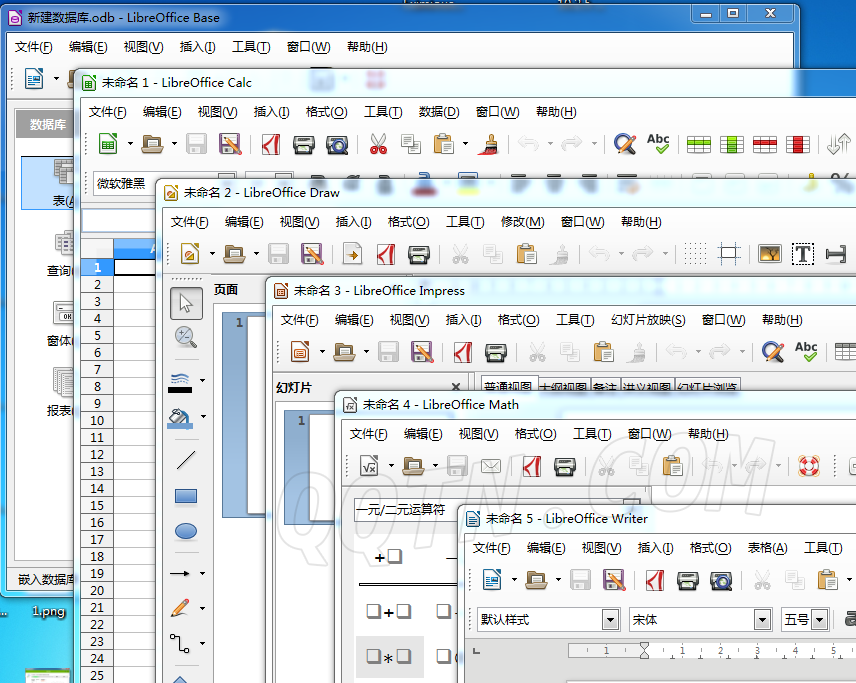Click Export as PDF icon in Writer toolbar
Image resolution: width=856 pixels, height=683 pixels.
[x=655, y=580]
